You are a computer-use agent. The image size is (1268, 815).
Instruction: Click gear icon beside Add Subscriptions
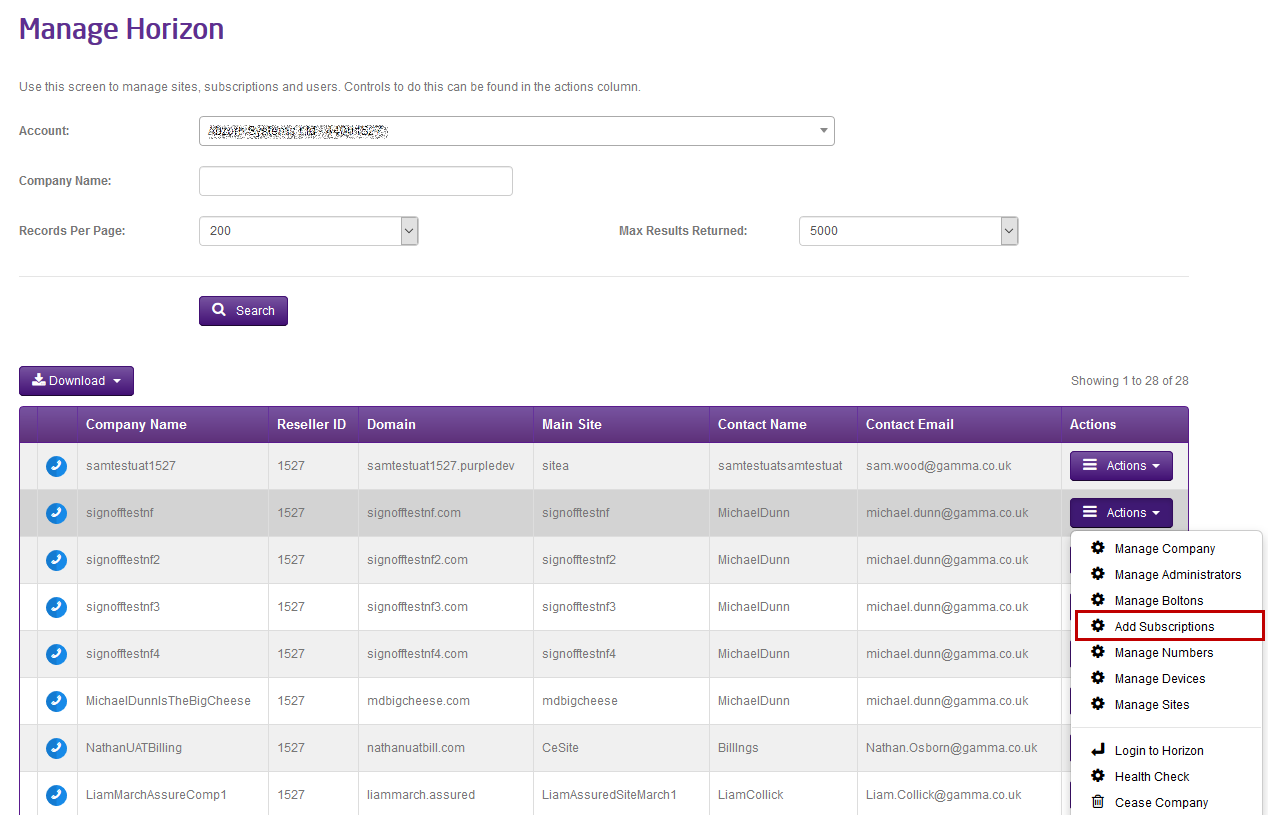click(x=1098, y=626)
